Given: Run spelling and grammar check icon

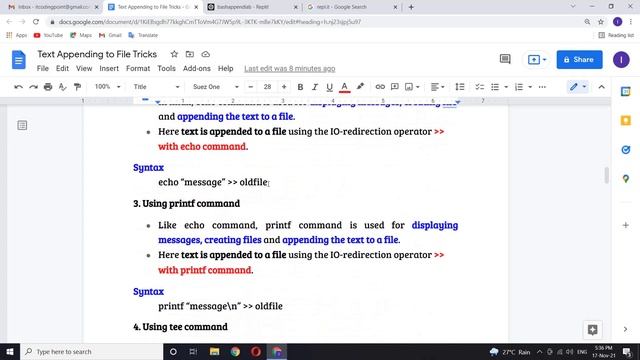Looking at the screenshot, I should (62, 87).
